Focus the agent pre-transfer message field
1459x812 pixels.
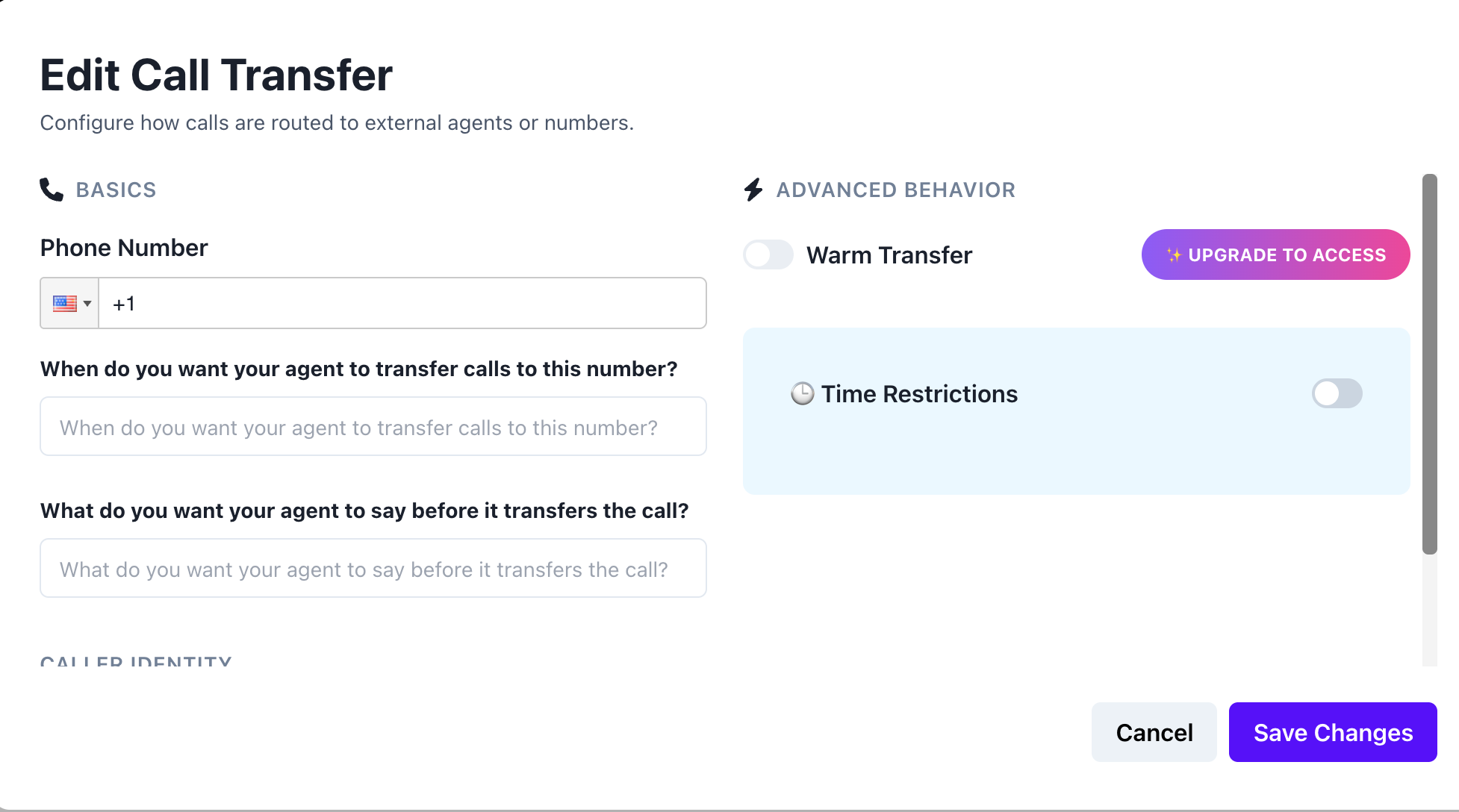(373, 568)
